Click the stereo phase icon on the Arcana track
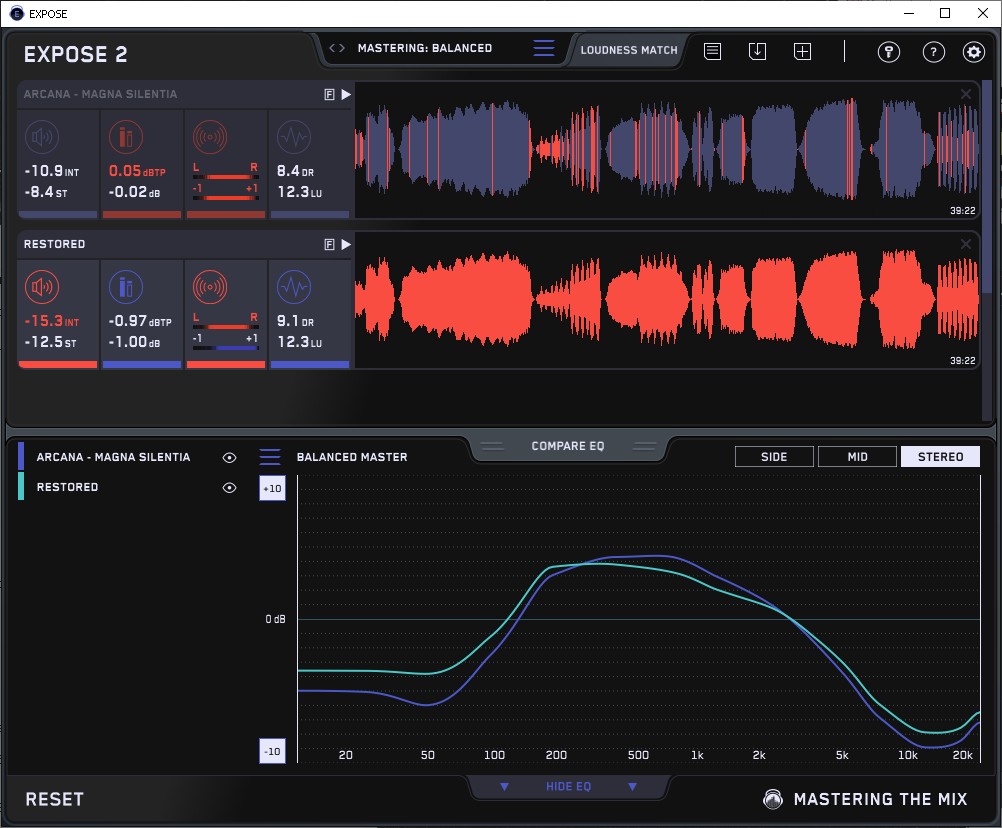This screenshot has width=1002, height=828. click(210, 137)
